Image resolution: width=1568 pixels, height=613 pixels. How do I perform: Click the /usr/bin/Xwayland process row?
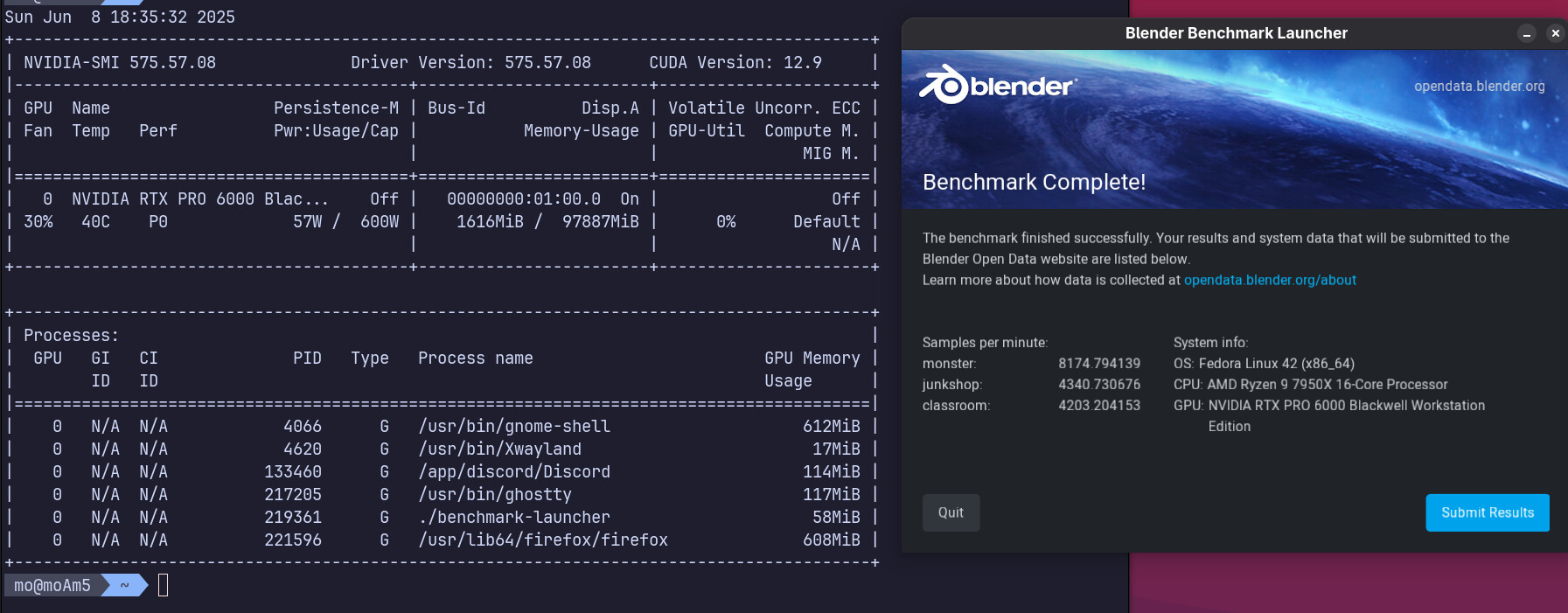point(442,449)
